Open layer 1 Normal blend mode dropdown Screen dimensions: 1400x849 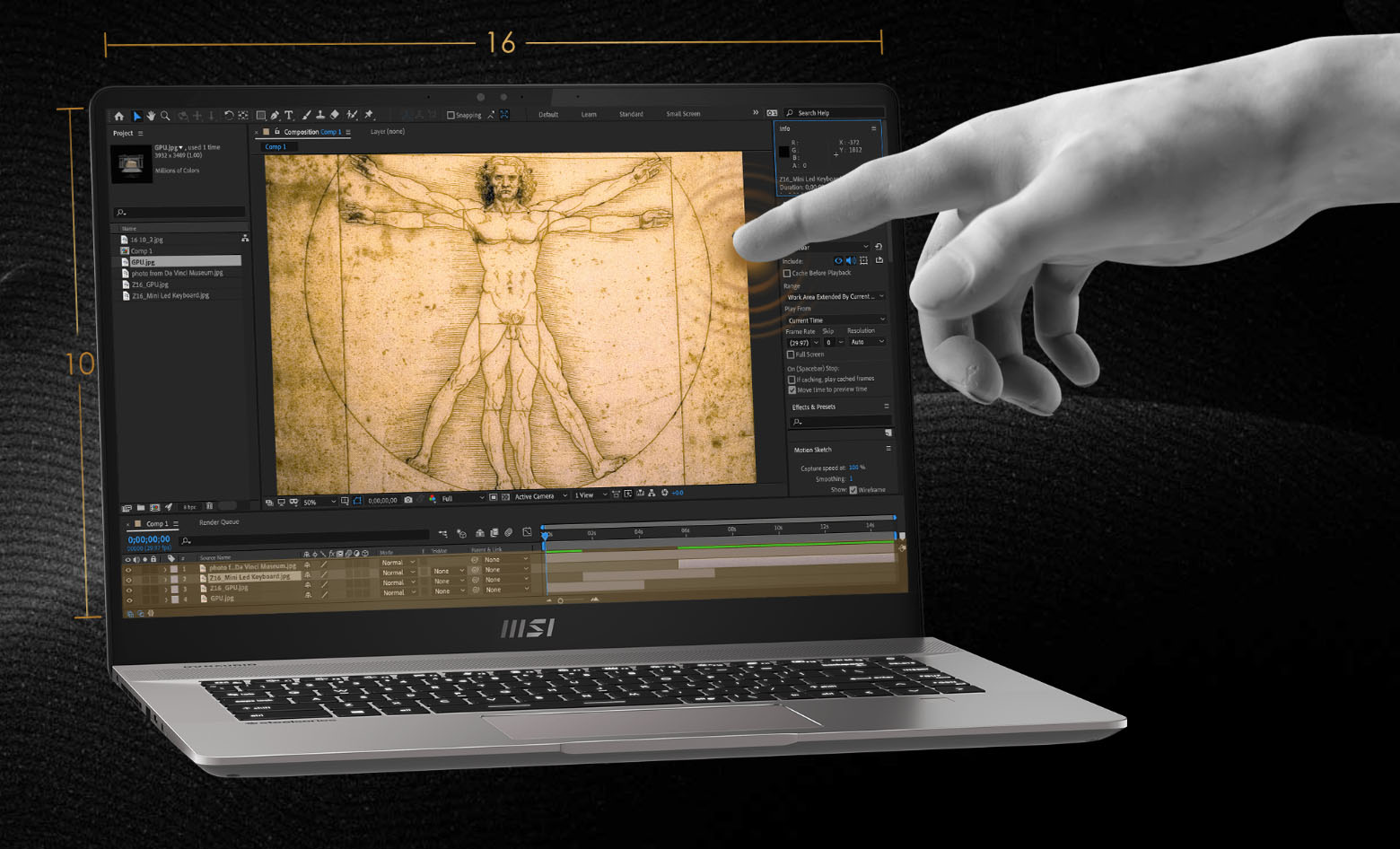[398, 563]
